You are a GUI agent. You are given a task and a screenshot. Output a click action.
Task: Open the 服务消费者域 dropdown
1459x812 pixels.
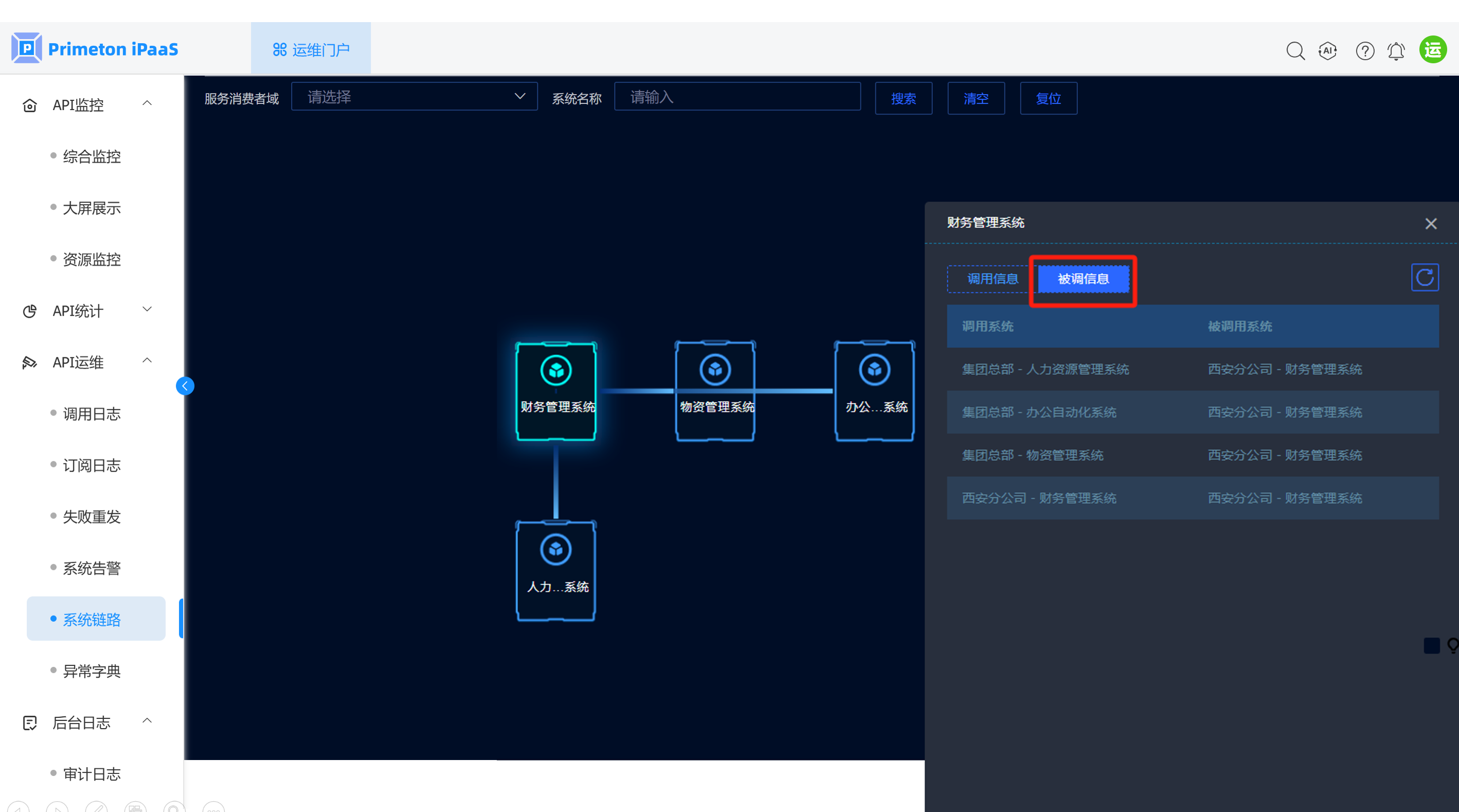click(x=414, y=97)
